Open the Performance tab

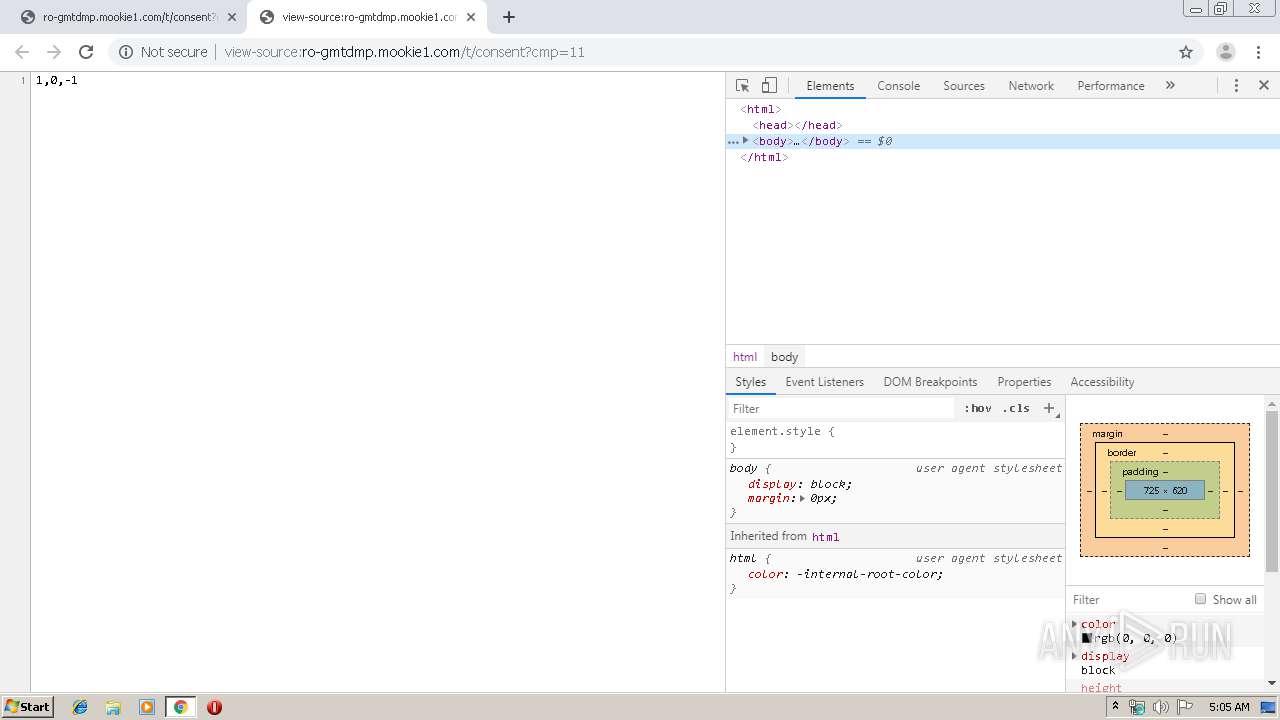pos(1111,86)
